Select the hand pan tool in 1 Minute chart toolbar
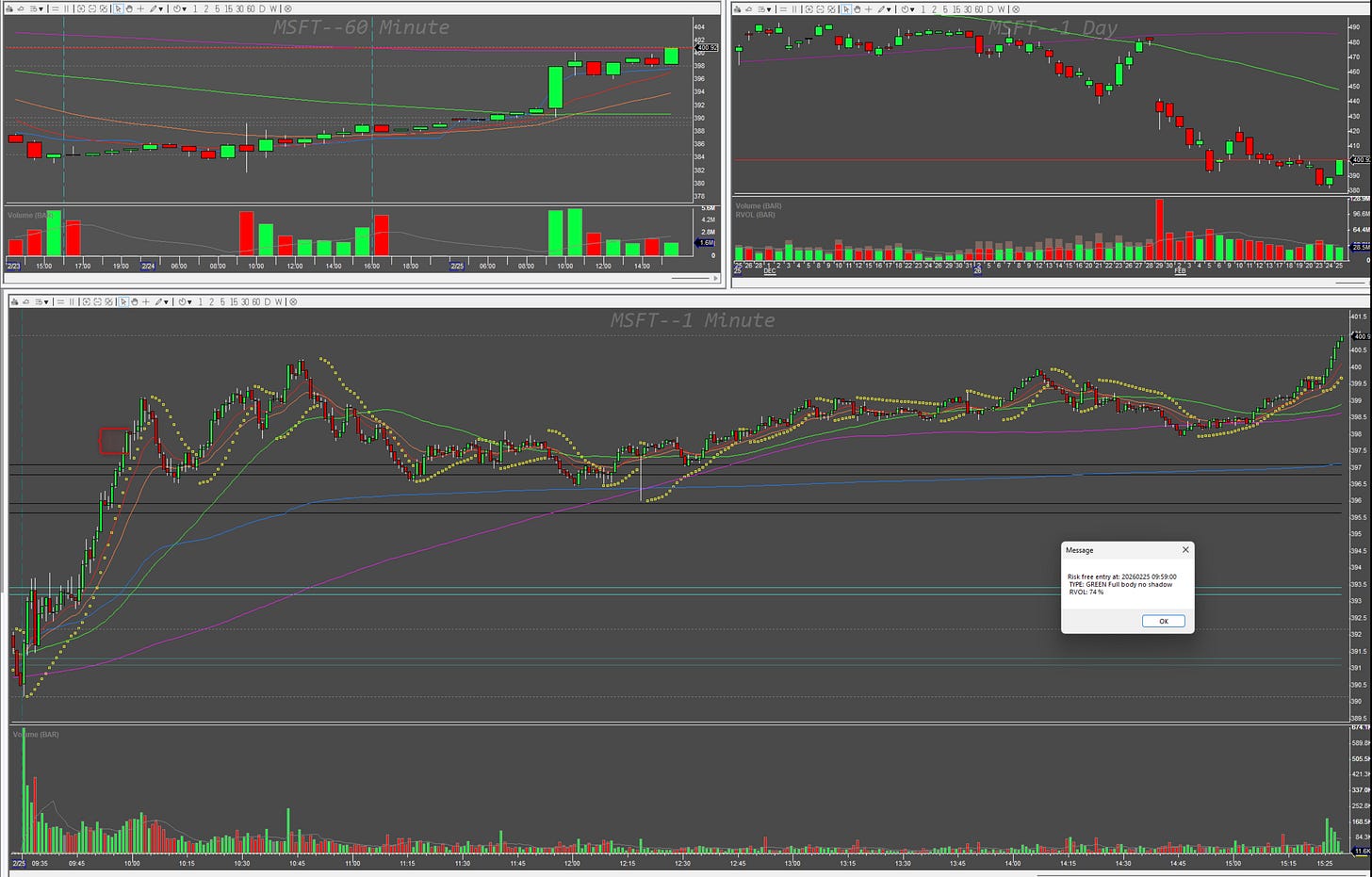1372x877 pixels. [x=135, y=301]
